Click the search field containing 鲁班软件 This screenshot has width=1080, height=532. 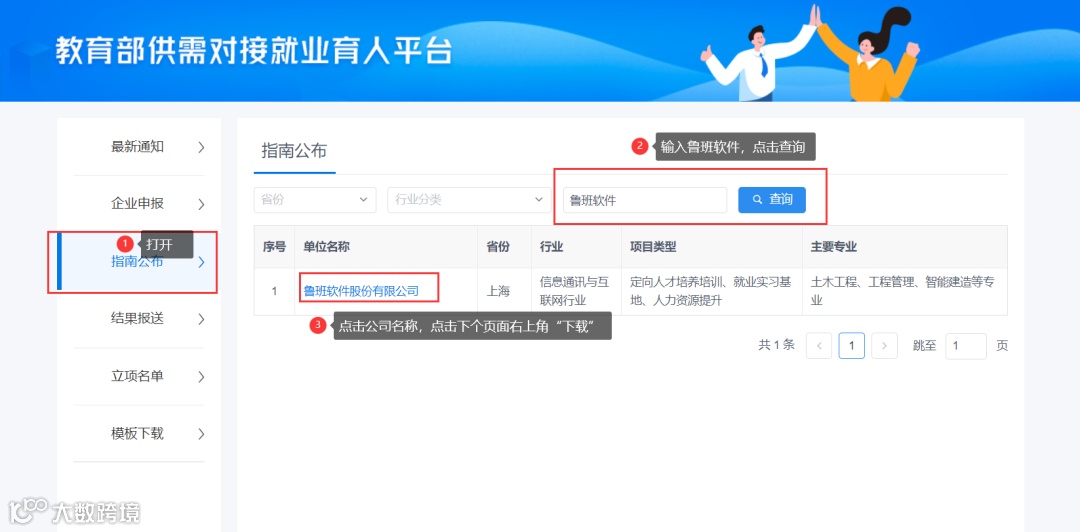[x=645, y=200]
